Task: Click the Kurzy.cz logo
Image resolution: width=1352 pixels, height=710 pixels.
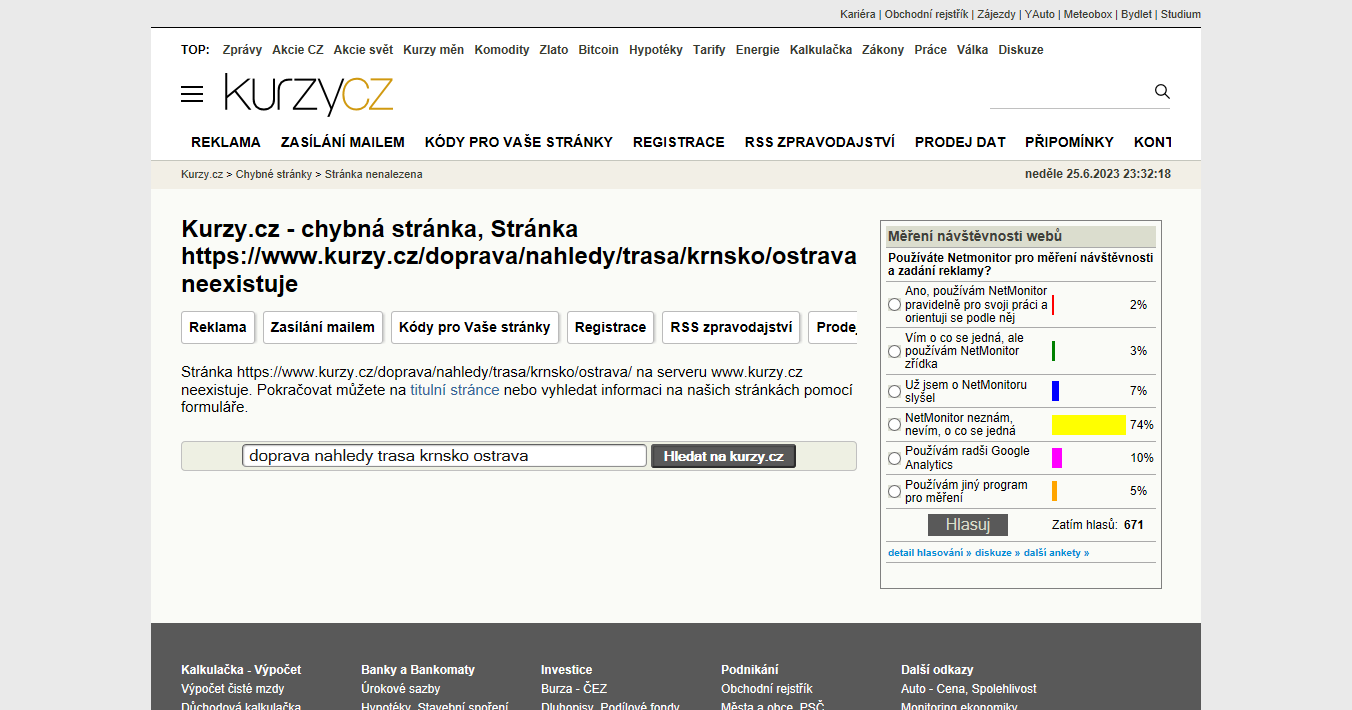Action: pos(309,94)
